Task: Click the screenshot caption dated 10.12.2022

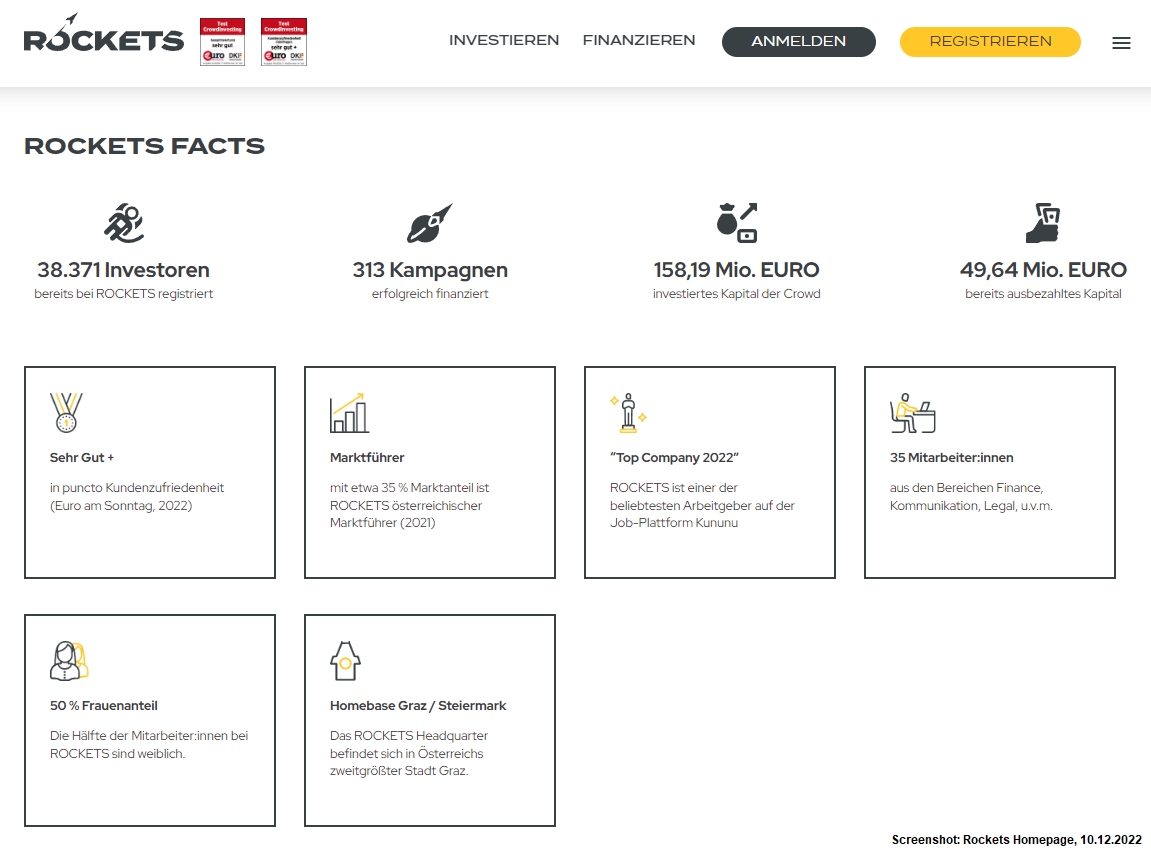Action: (x=1017, y=840)
